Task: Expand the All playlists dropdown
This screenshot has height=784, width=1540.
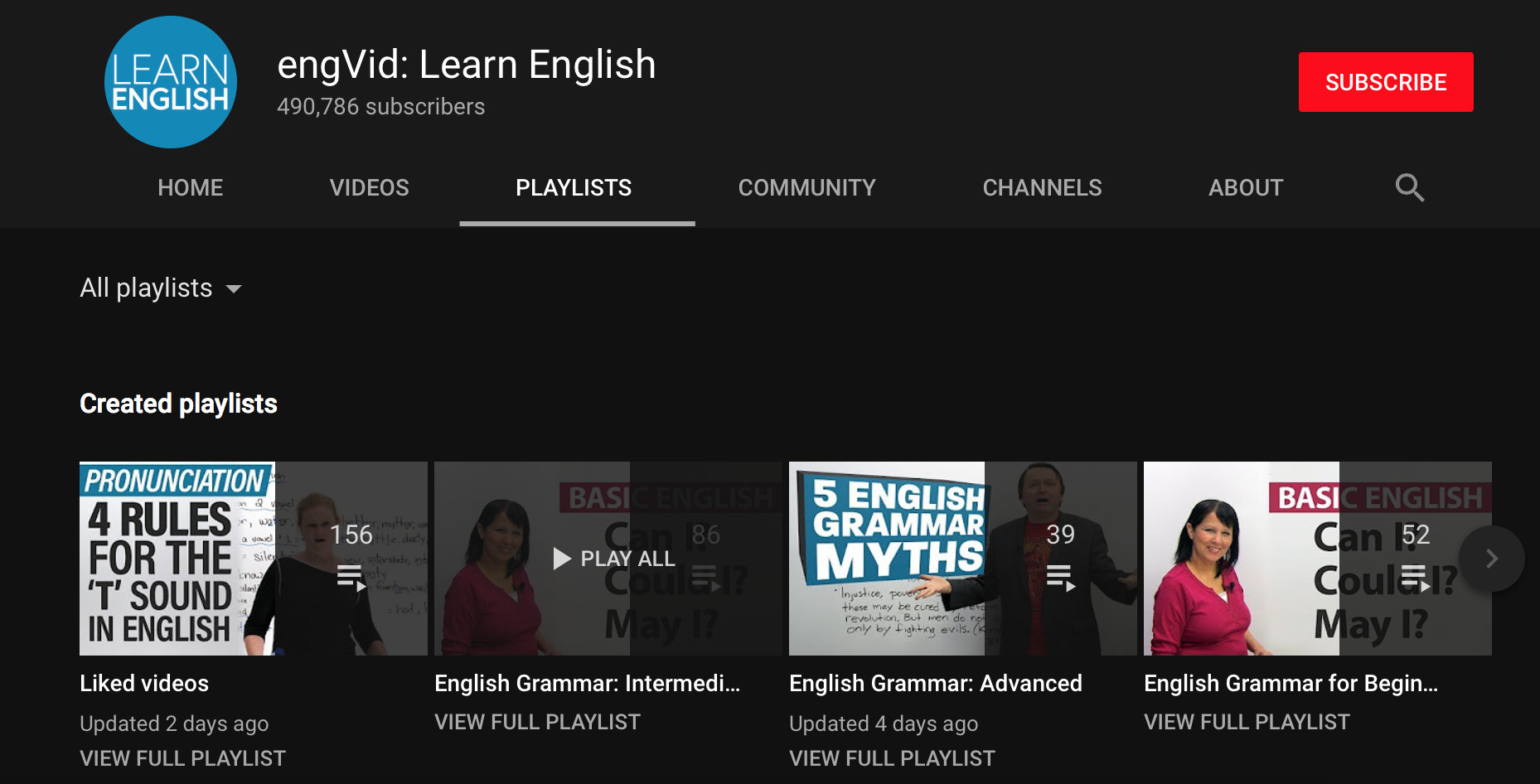Action: pos(161,288)
